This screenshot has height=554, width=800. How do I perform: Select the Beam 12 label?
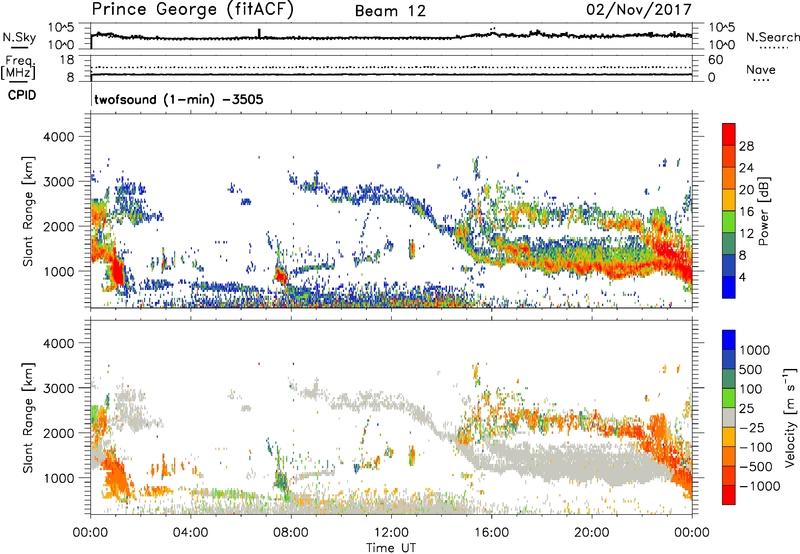(x=390, y=11)
